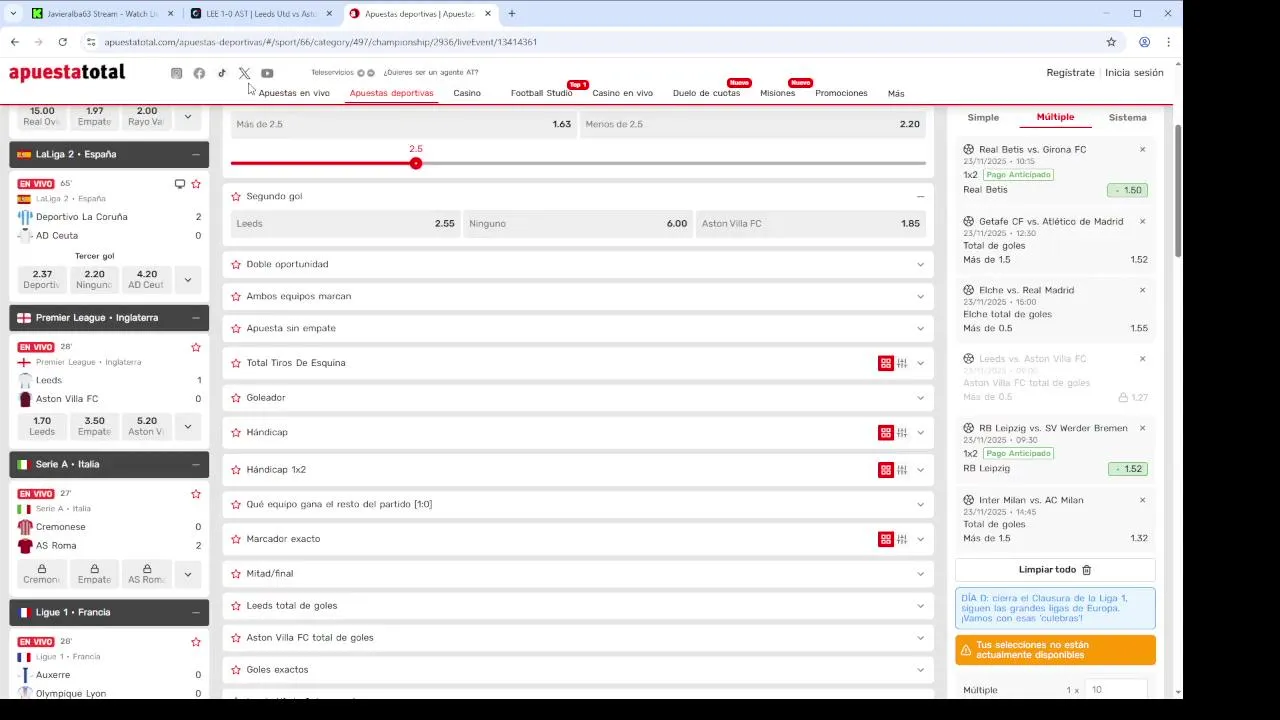
Task: Favorite the Leeds vs Aston Villa star
Action: (196, 347)
